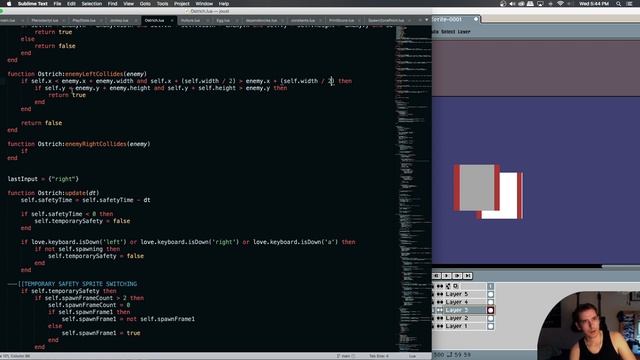
Task: Select the Layer 1 cel in frame 1
Action: 491,326
